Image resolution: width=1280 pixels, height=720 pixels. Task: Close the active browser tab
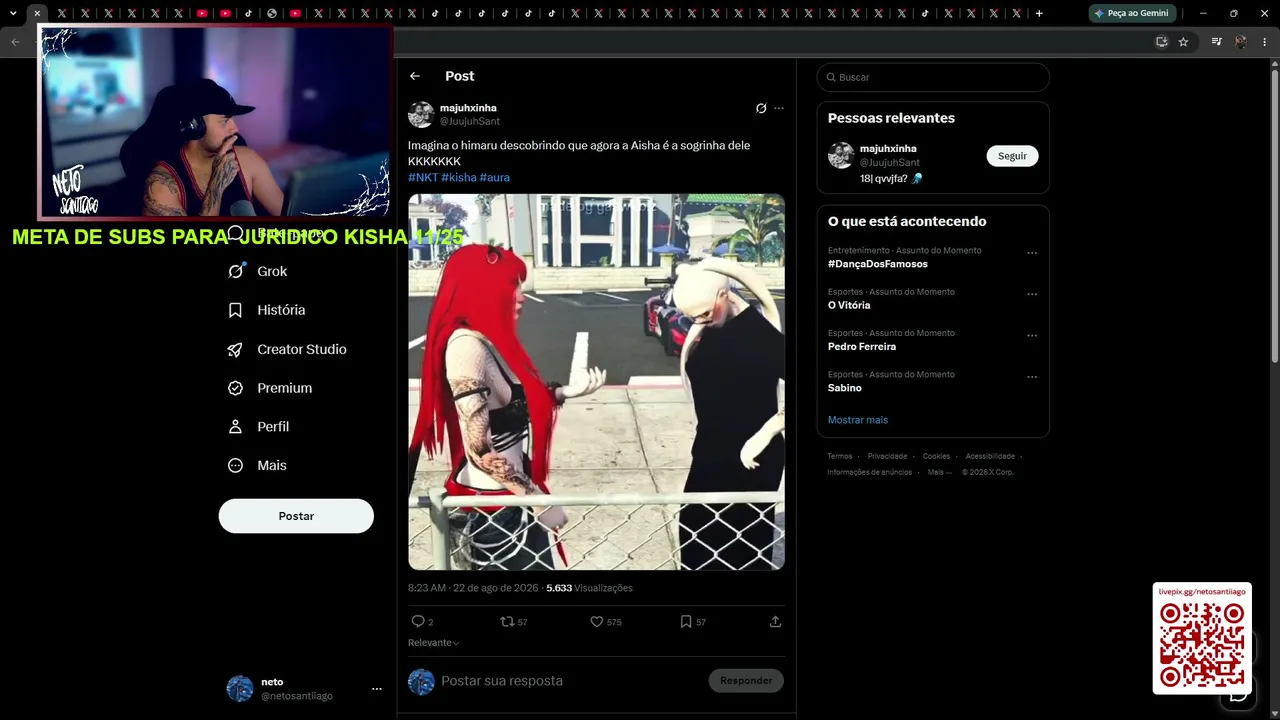pos(37,13)
